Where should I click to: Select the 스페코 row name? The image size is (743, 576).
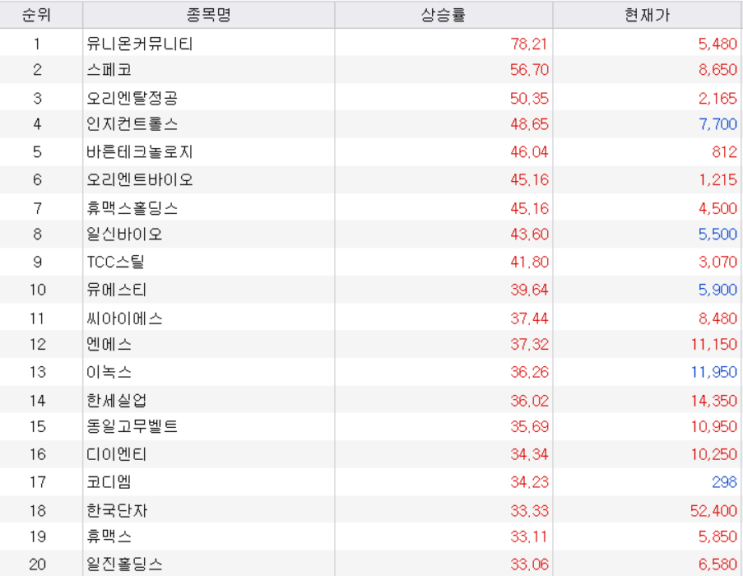(109, 70)
